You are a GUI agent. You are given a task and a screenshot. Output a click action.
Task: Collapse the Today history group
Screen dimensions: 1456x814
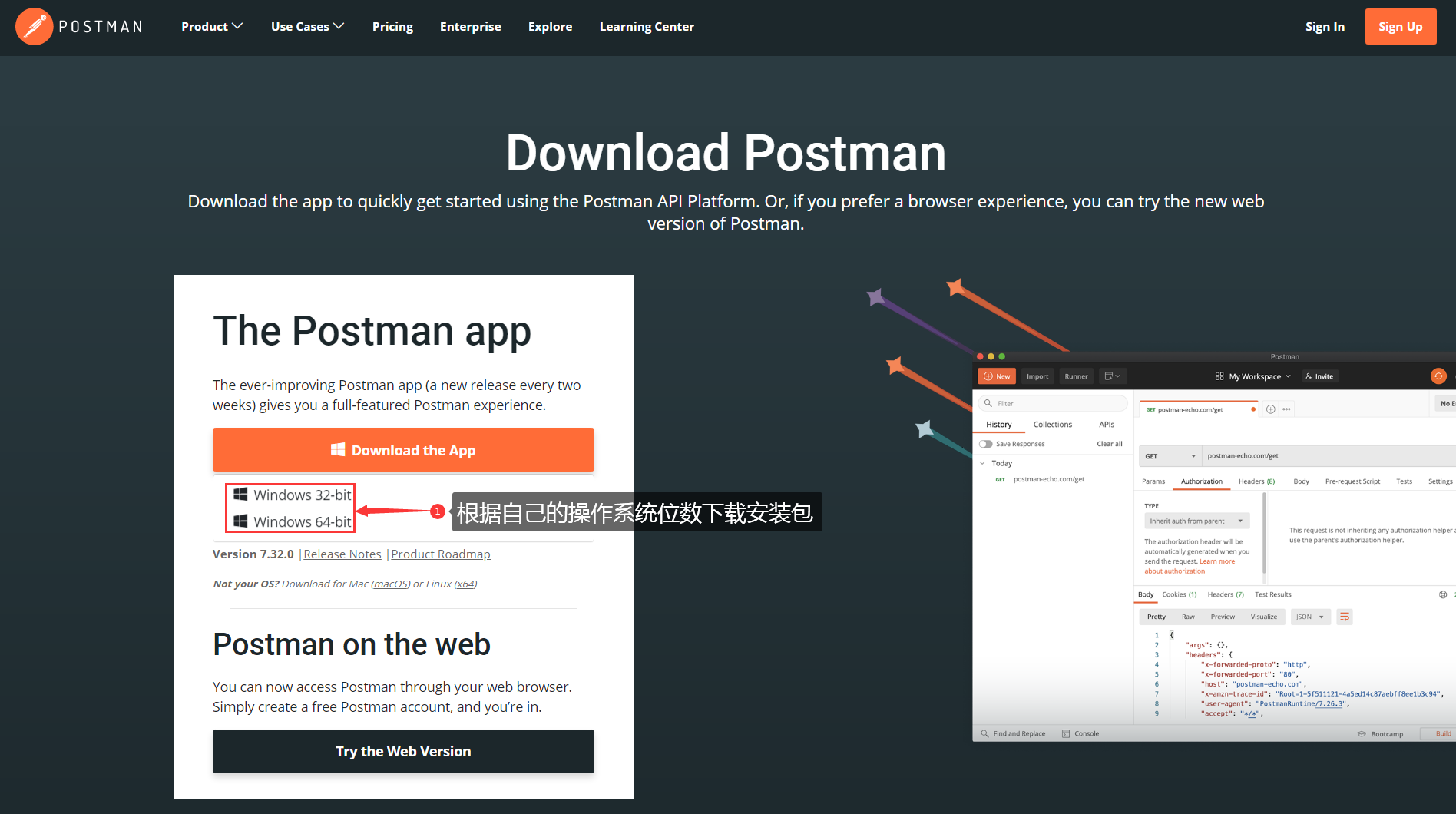point(982,463)
